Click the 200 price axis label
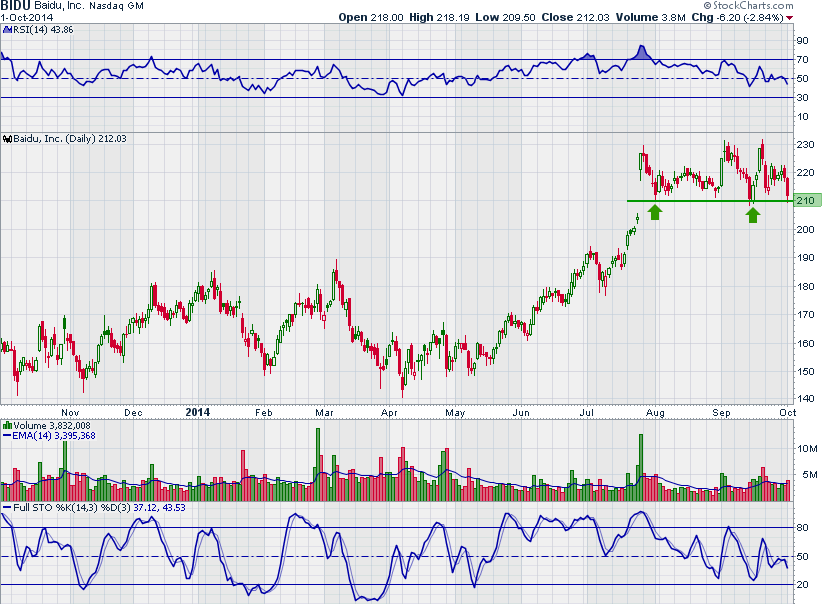Image resolution: width=822 pixels, height=604 pixels. tap(805, 230)
